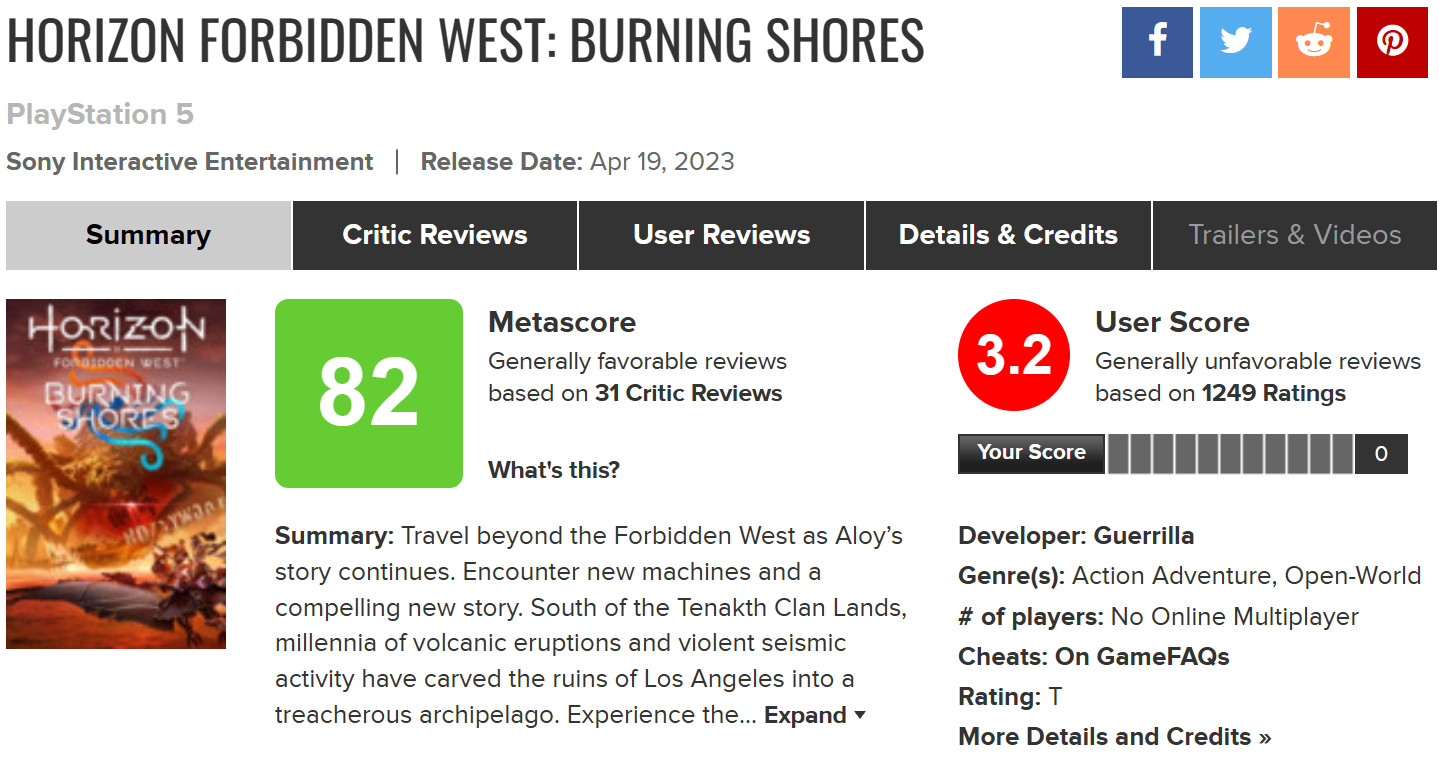Open the User Reviews tab
1439x771 pixels.
coord(722,235)
